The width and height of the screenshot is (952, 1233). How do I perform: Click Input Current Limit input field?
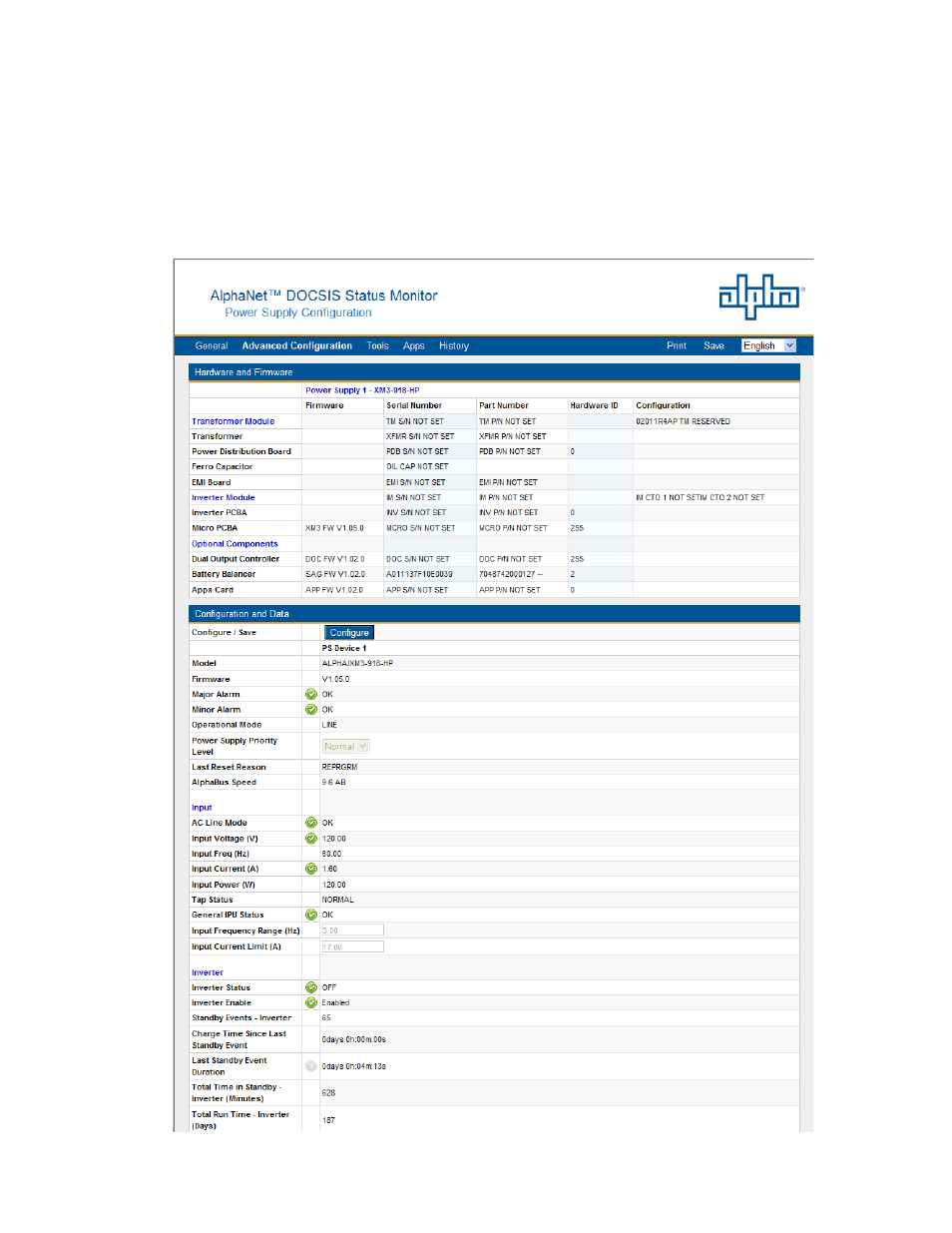click(352, 946)
